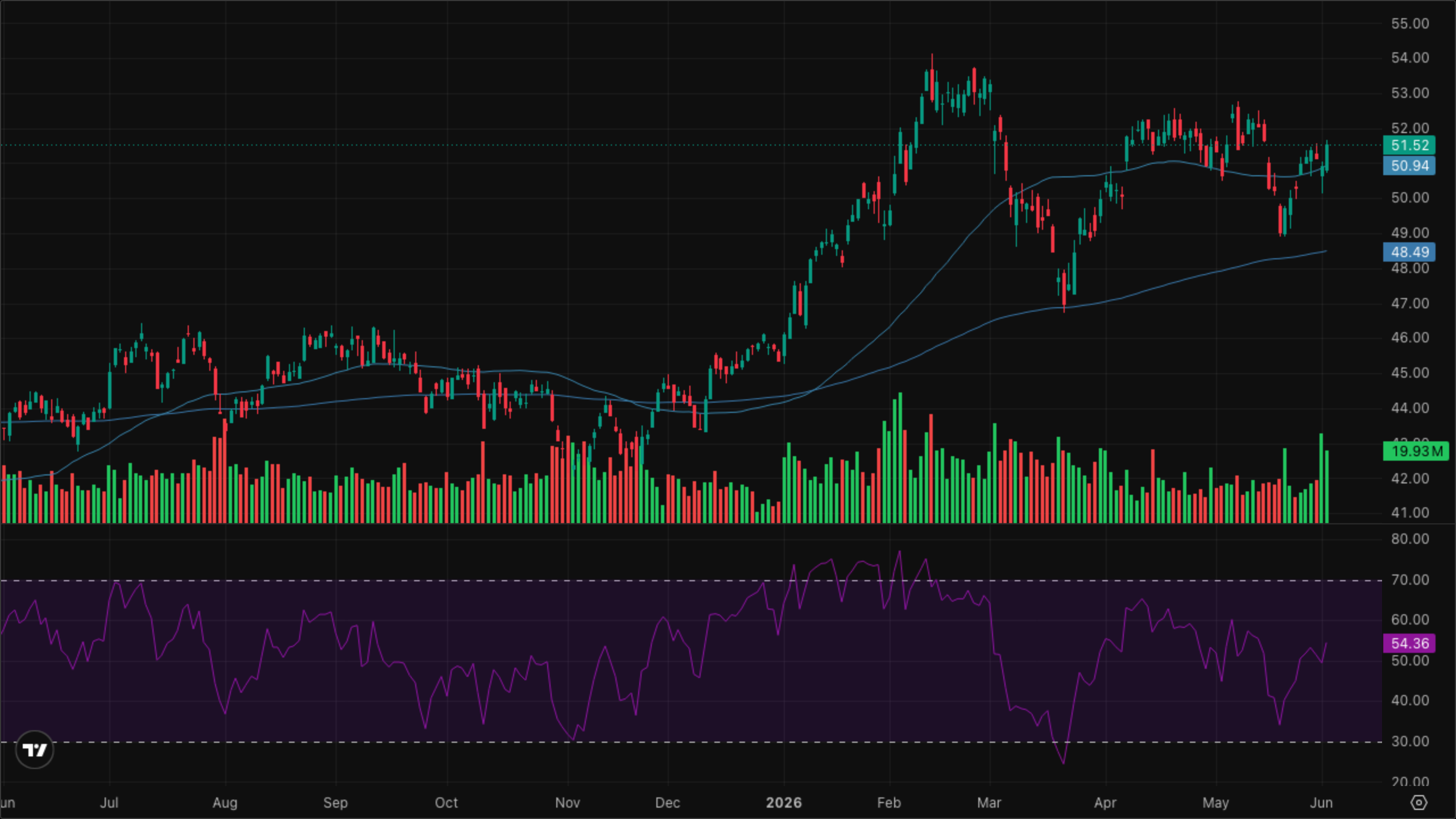1456x819 pixels.
Task: Click the 50.00 price scale label
Action: click(x=1410, y=197)
